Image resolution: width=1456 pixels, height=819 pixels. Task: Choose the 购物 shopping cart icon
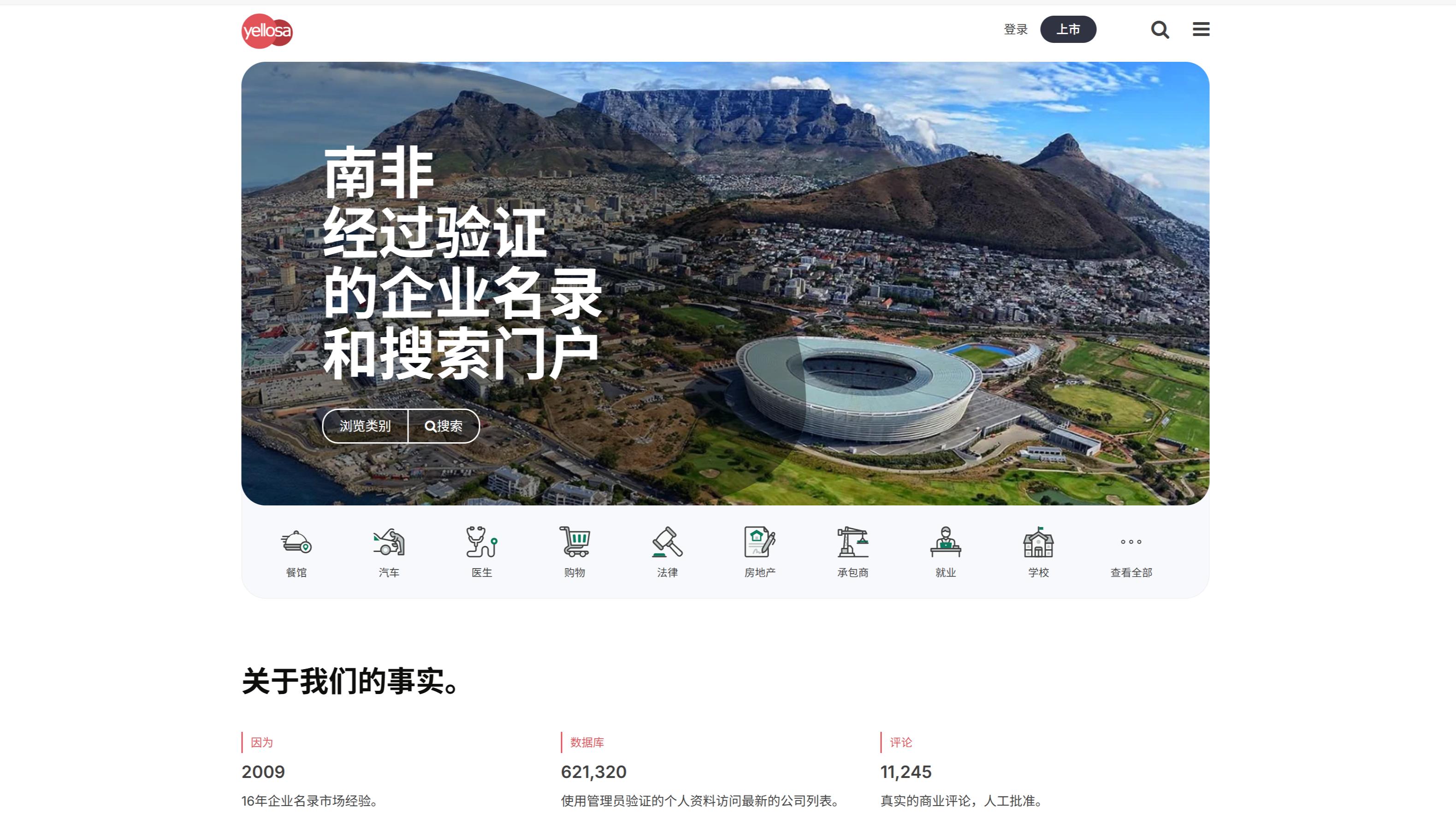tap(575, 542)
